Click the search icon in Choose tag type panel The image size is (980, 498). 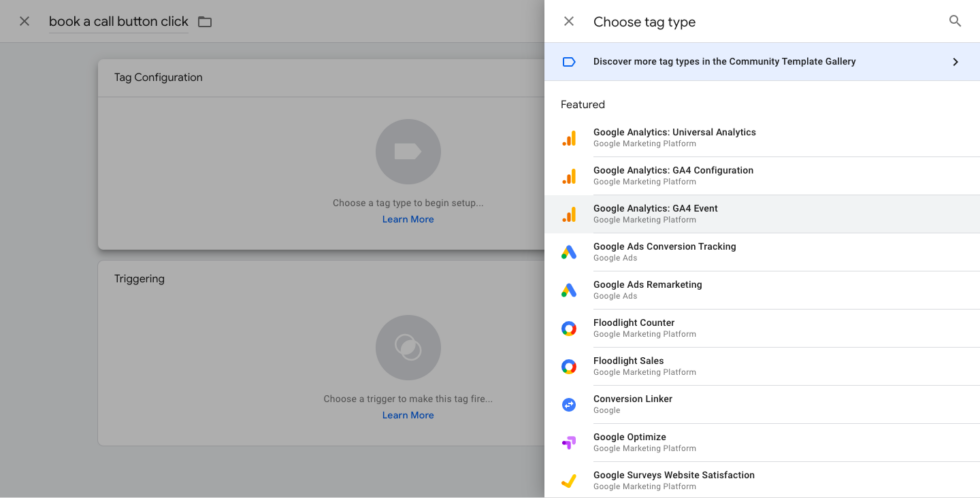point(954,21)
